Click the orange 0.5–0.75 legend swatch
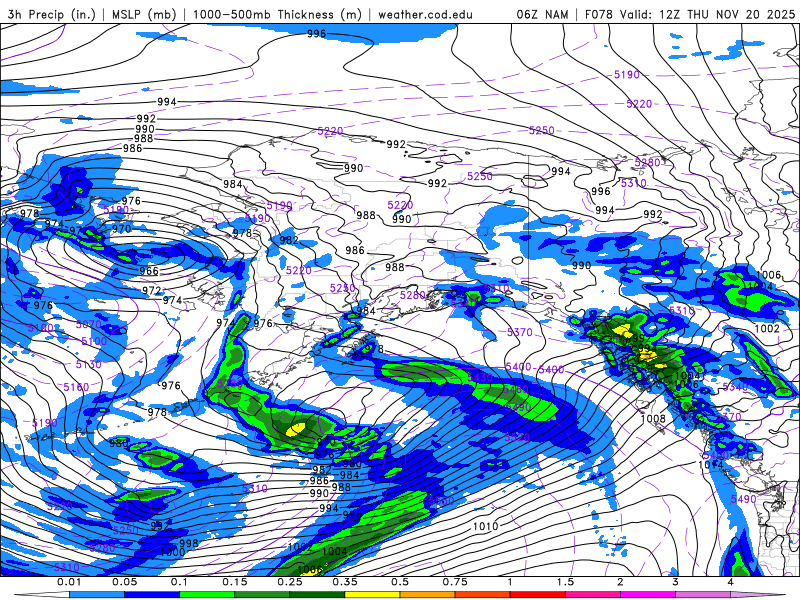The width and height of the screenshot is (800, 600). pos(428,595)
